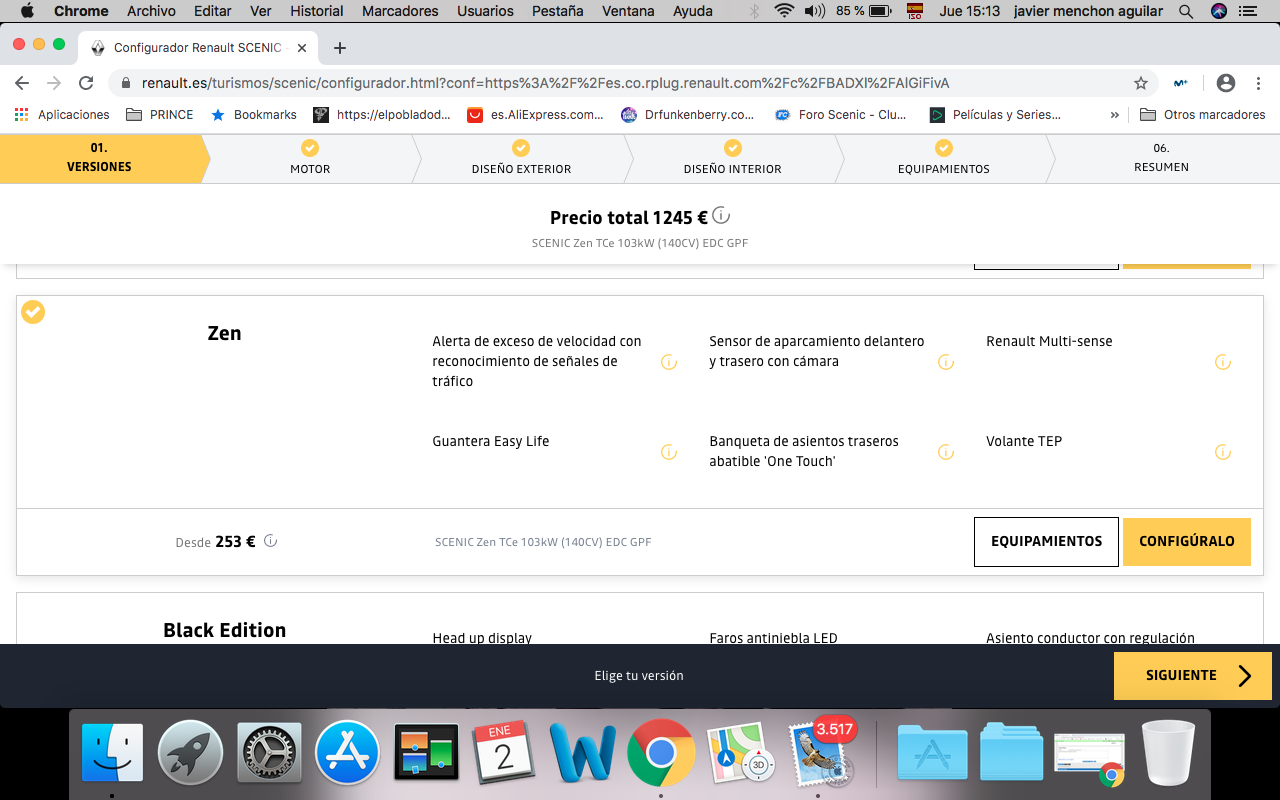Screen dimensions: 1280x800
Task: Show info for Guantera Easy Life
Action: 669,452
